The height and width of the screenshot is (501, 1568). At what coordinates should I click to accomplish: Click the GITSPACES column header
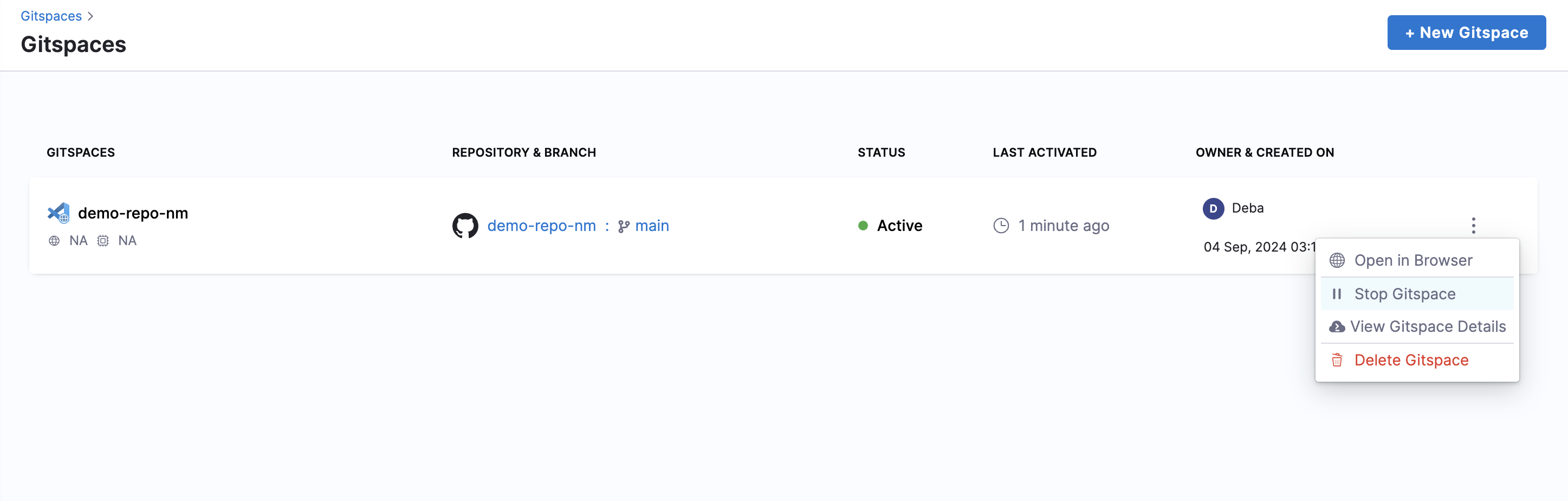tap(80, 152)
